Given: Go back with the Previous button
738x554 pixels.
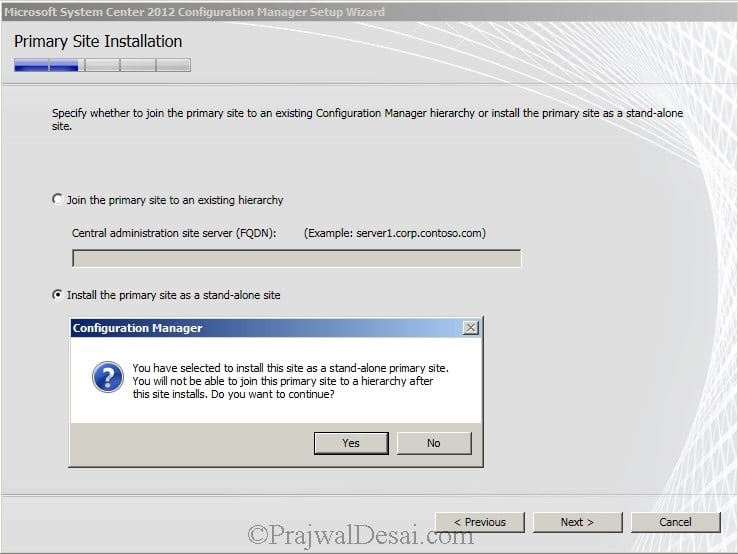Looking at the screenshot, I should pos(480,522).
